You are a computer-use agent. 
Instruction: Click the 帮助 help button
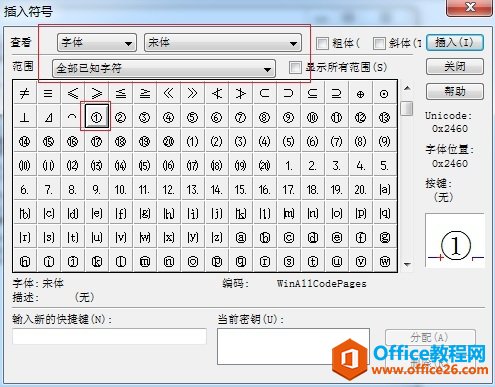point(455,91)
